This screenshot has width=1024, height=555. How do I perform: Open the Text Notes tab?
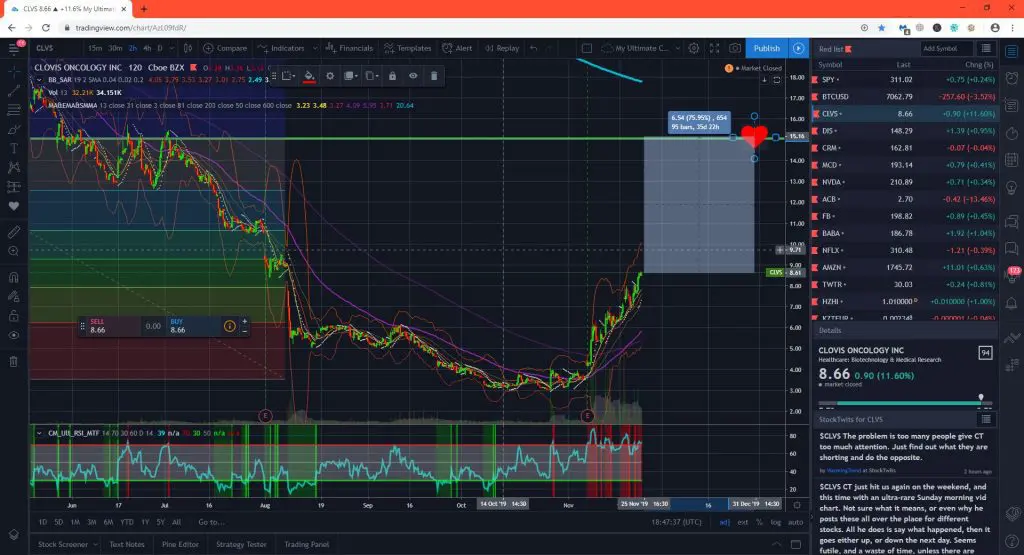pyautogui.click(x=127, y=545)
